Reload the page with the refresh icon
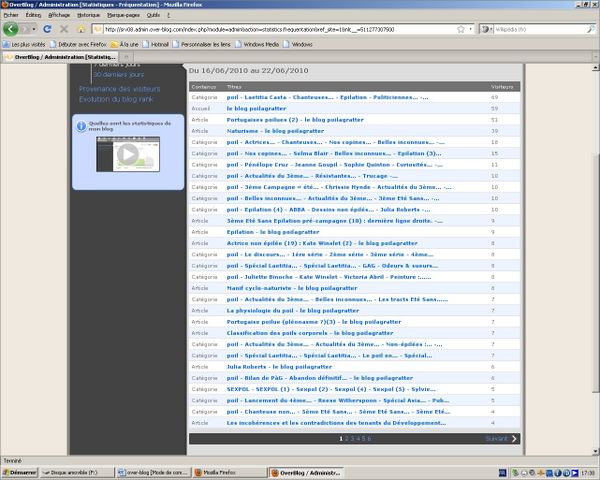The width and height of the screenshot is (600, 480). [47, 29]
